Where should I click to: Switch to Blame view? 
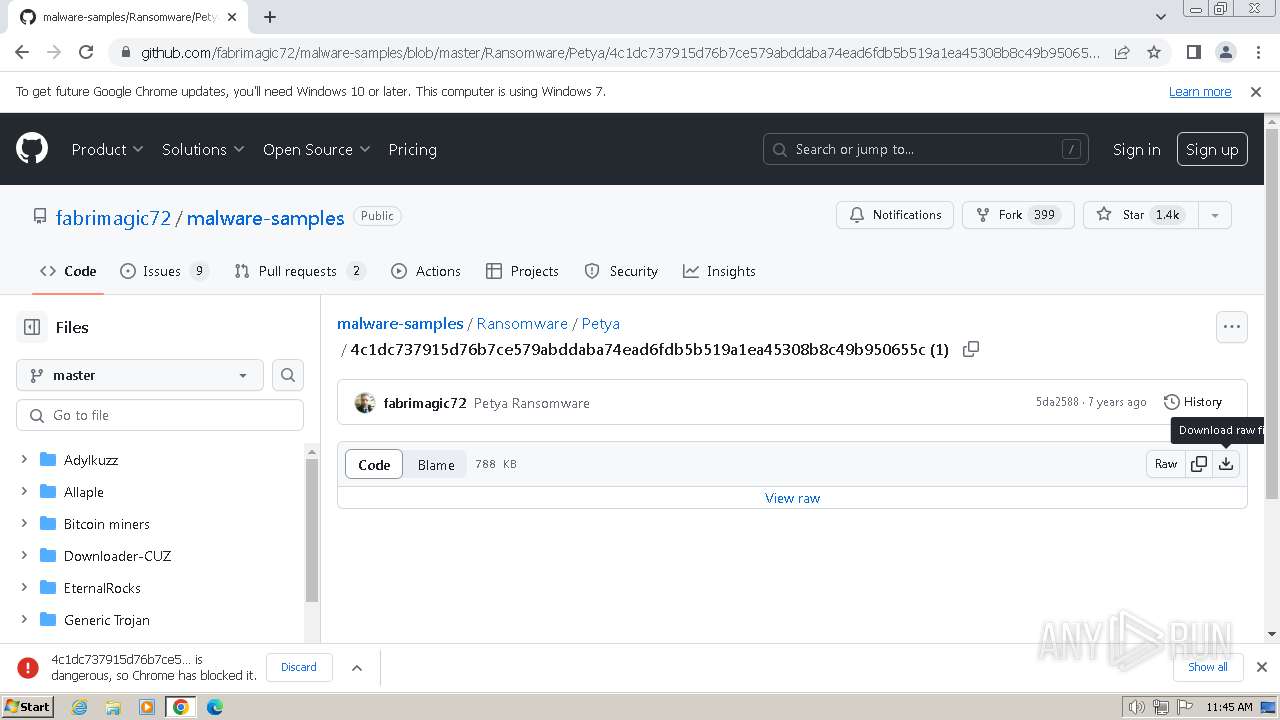(x=436, y=464)
